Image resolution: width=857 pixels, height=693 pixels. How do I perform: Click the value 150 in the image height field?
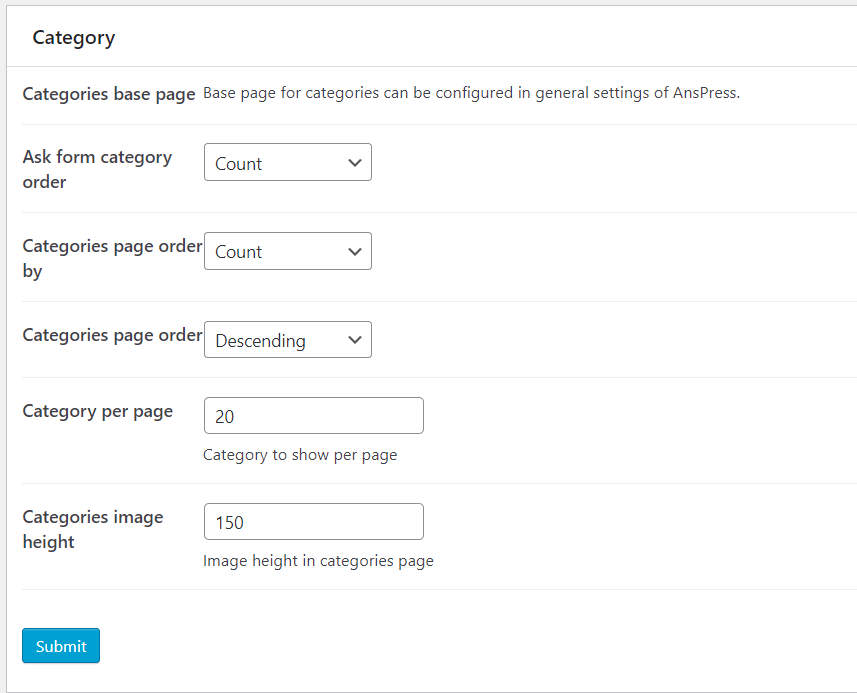(x=230, y=522)
